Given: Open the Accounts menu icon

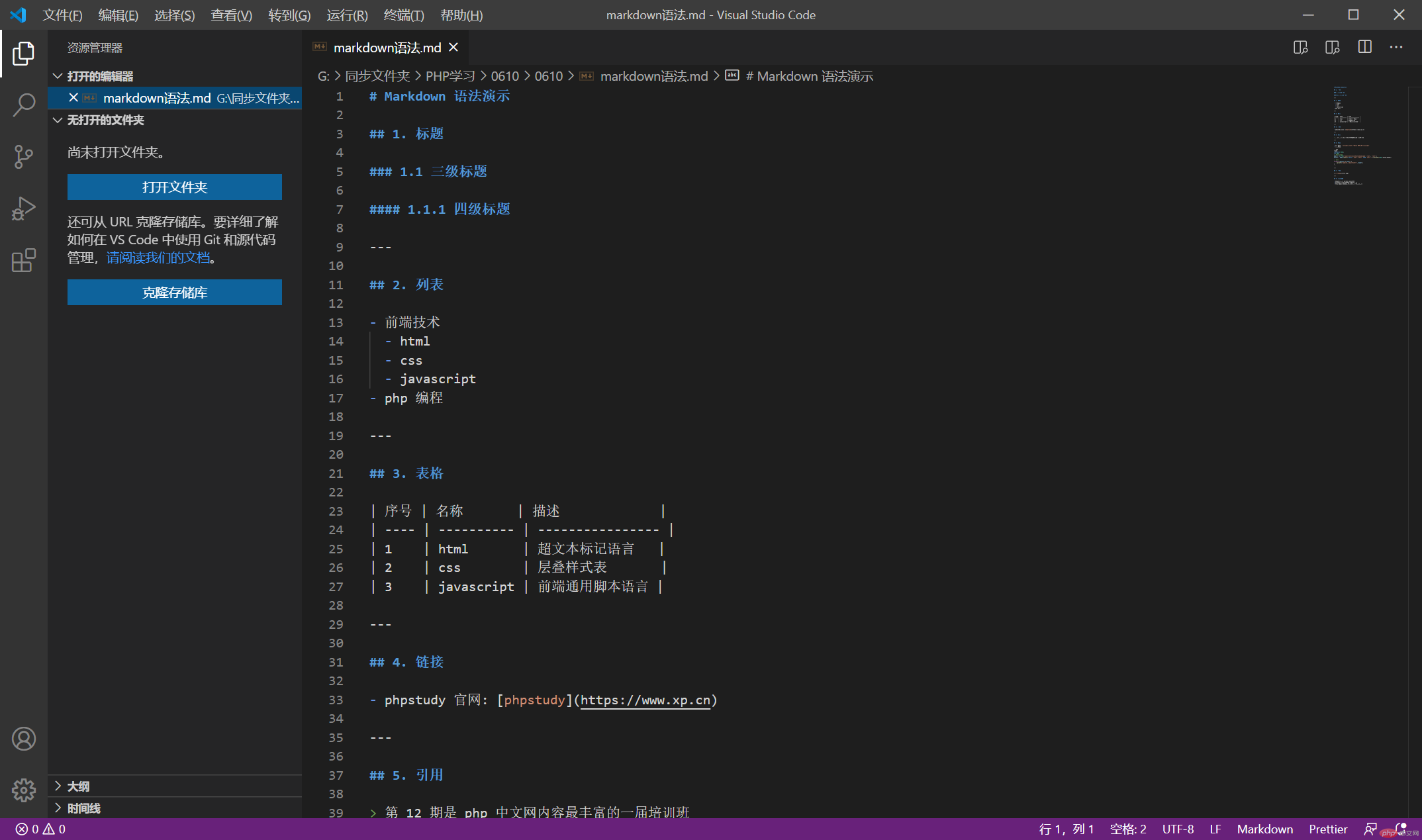Looking at the screenshot, I should pyautogui.click(x=23, y=739).
